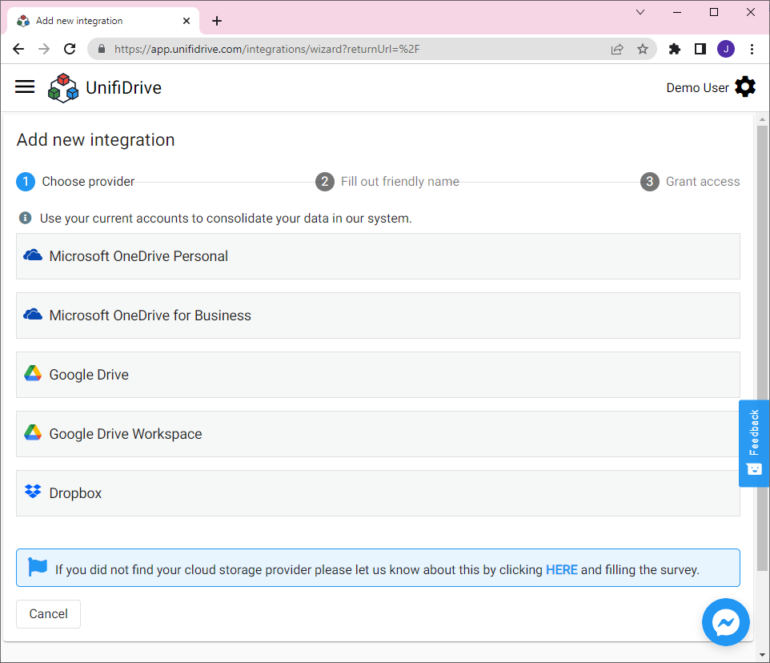This screenshot has height=663, width=770.
Task: Click the page vertical scrollbar
Action: tap(762, 348)
